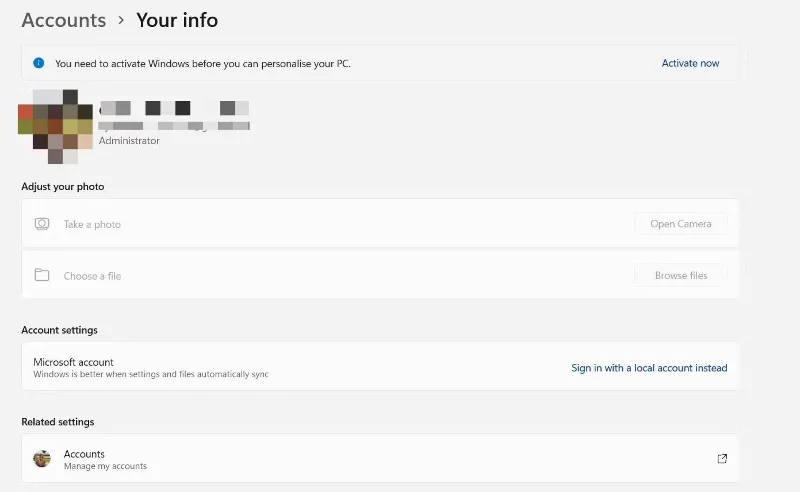Click the 'Account settings' heading

(x=59, y=330)
